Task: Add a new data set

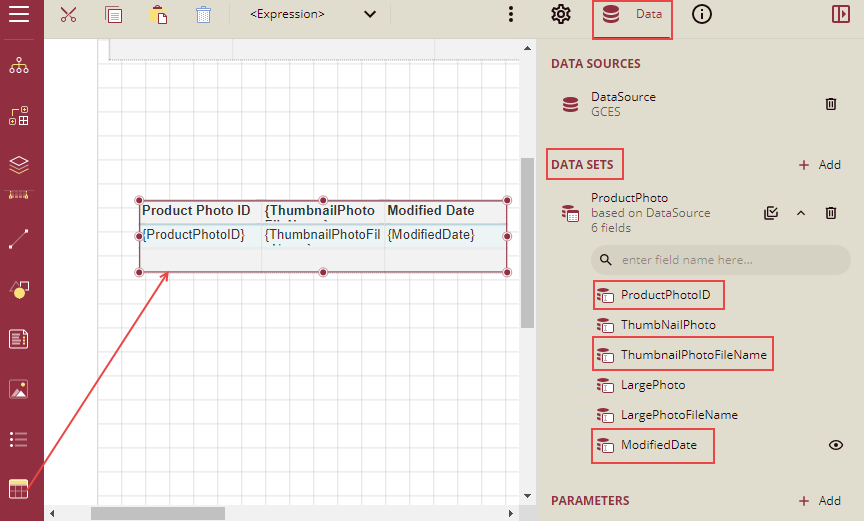Action: coord(819,165)
